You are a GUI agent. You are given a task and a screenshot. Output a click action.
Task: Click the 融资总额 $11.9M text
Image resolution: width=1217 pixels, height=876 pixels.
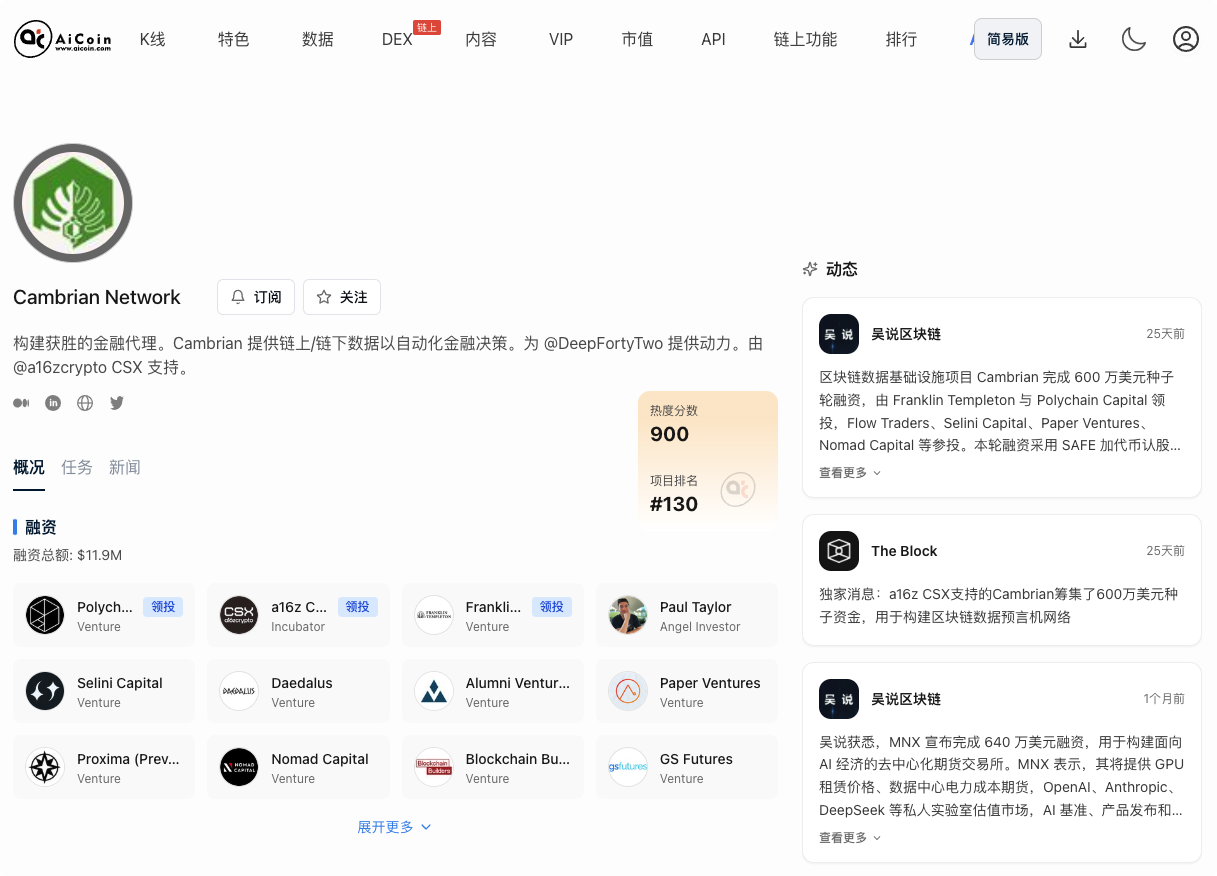tap(68, 555)
